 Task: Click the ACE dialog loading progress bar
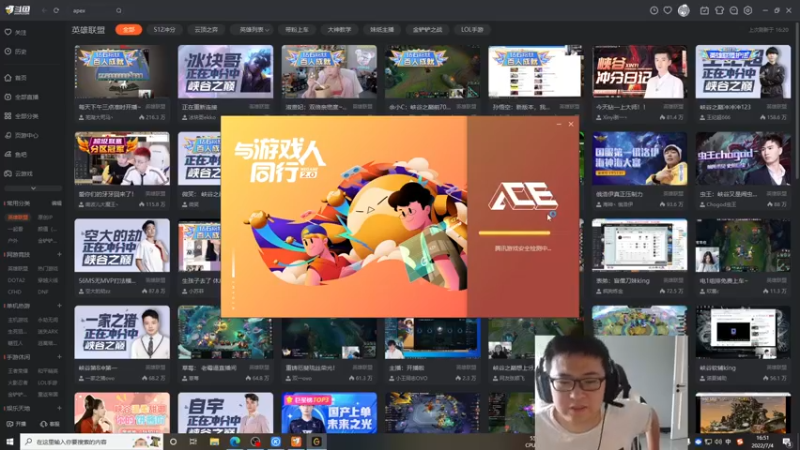coord(514,233)
